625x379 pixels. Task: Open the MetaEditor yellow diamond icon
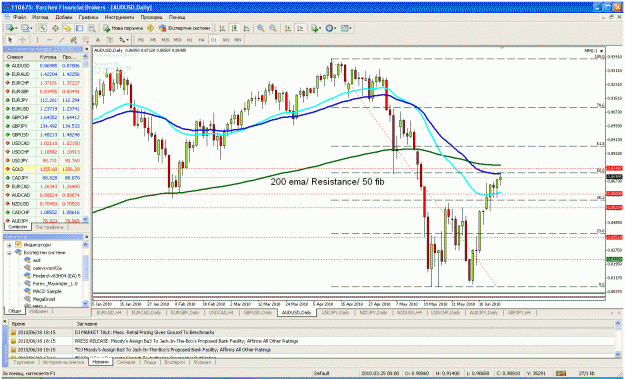tap(151, 28)
